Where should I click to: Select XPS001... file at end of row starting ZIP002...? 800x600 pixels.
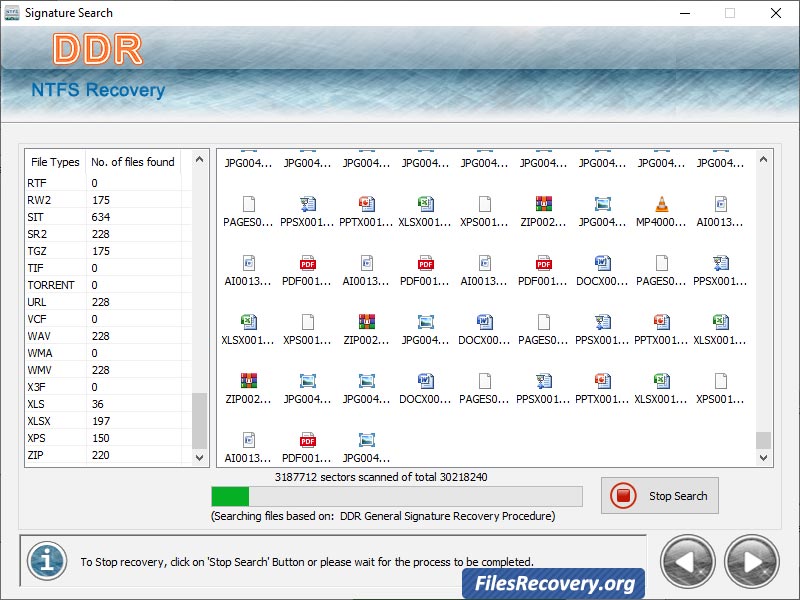(720, 389)
